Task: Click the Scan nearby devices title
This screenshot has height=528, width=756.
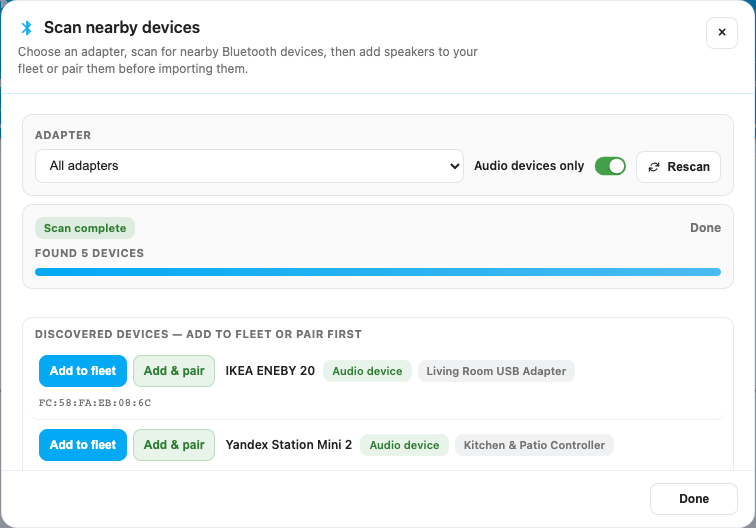Action: [x=122, y=27]
